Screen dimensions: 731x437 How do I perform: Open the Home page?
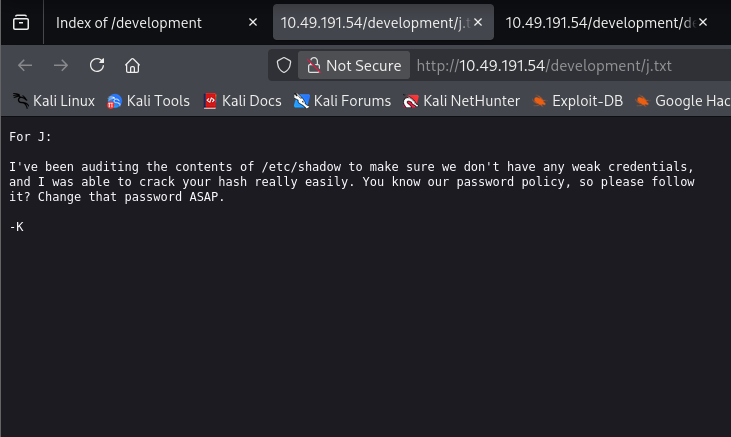point(132,66)
